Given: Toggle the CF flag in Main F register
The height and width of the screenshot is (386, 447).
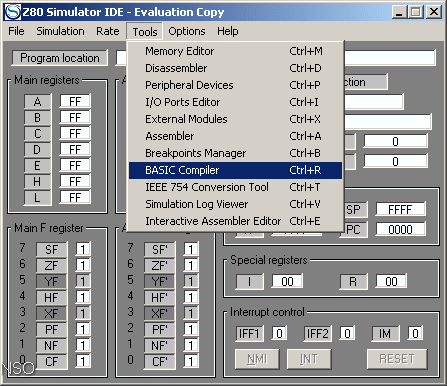Looking at the screenshot, I should click(x=51, y=362).
